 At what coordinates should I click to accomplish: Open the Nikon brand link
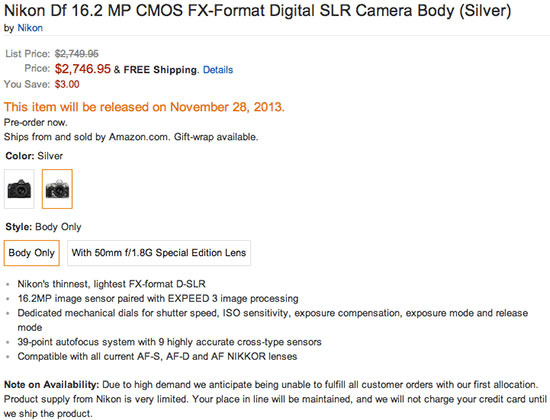tap(30, 28)
